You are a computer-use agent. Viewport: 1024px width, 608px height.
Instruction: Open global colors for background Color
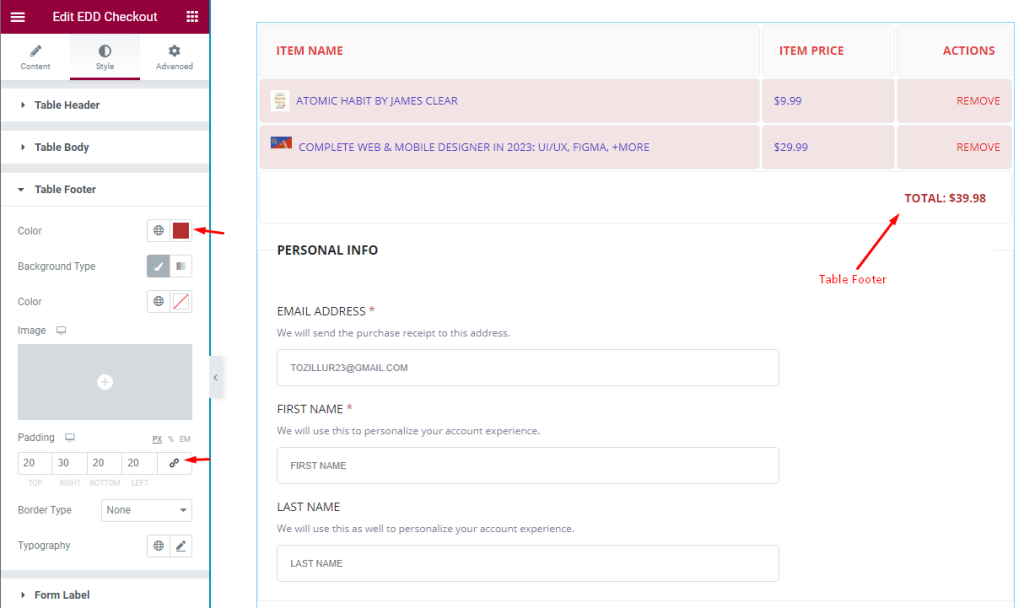(158, 302)
